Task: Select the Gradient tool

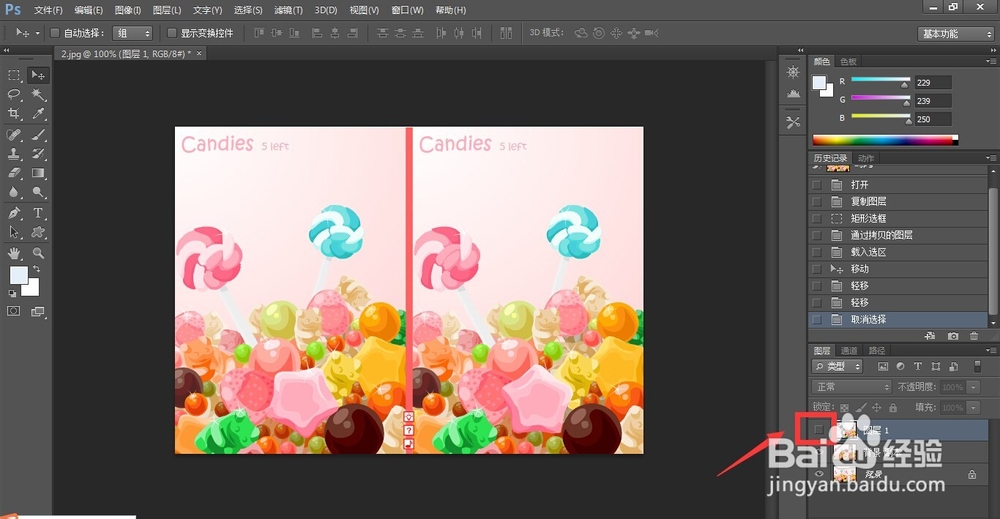Action: pyautogui.click(x=38, y=173)
